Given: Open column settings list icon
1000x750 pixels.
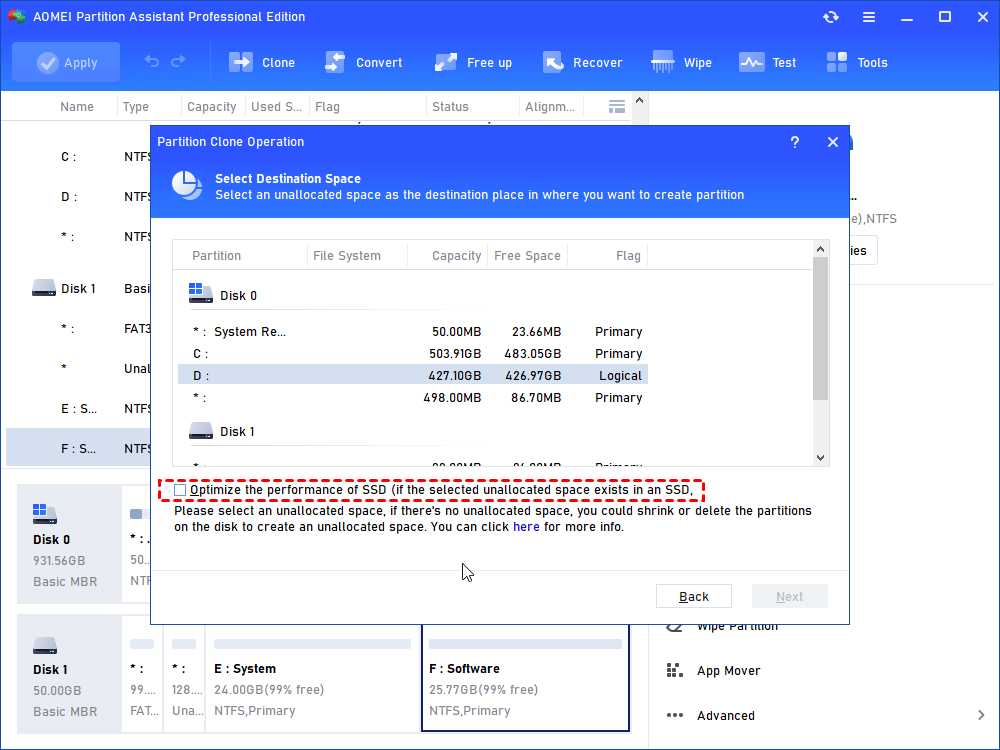Looking at the screenshot, I should [617, 107].
